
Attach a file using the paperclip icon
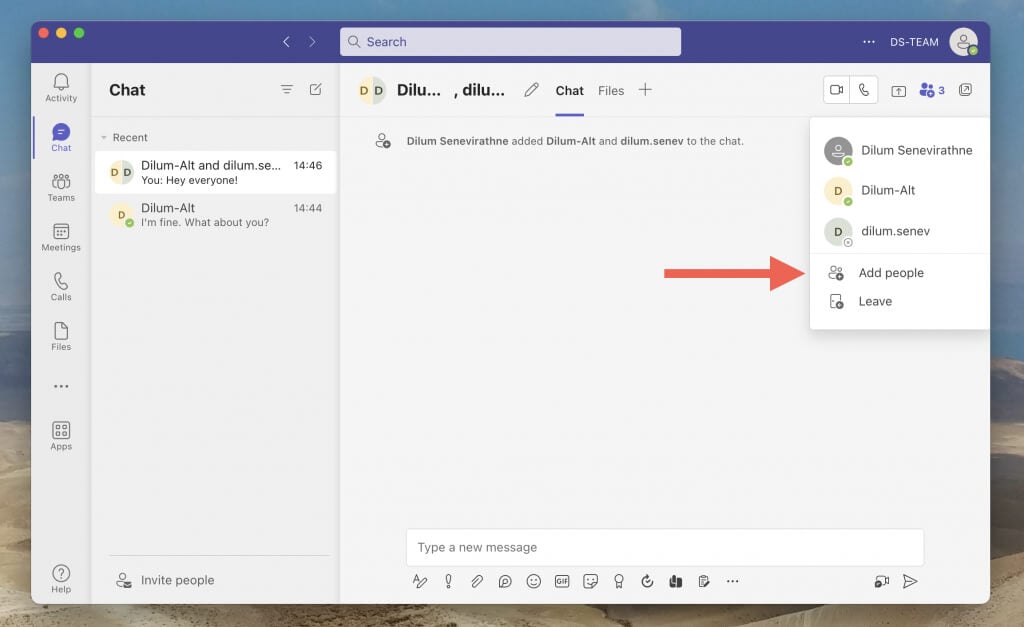click(x=477, y=581)
